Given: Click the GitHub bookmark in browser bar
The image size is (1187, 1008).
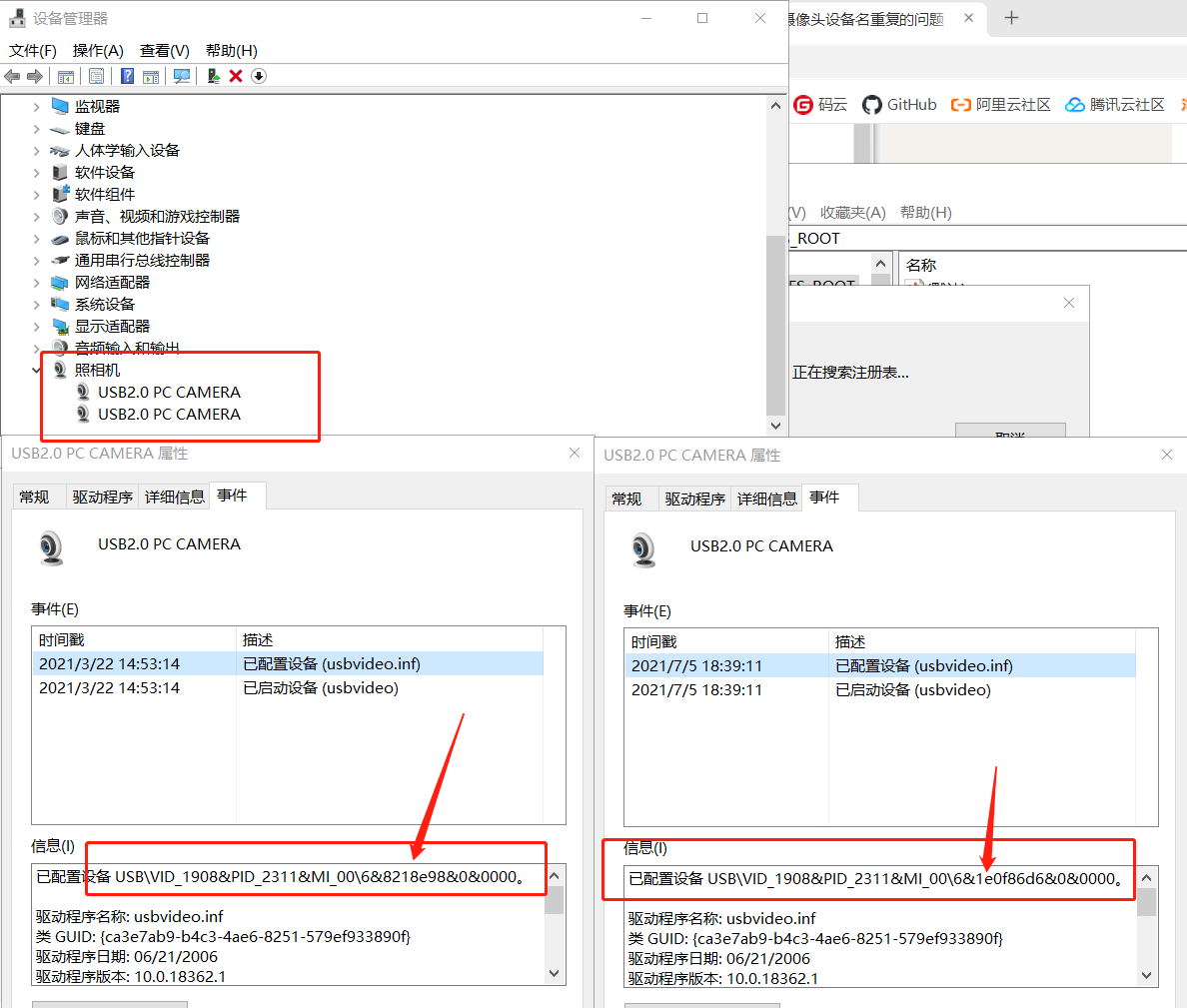Looking at the screenshot, I should [x=899, y=105].
